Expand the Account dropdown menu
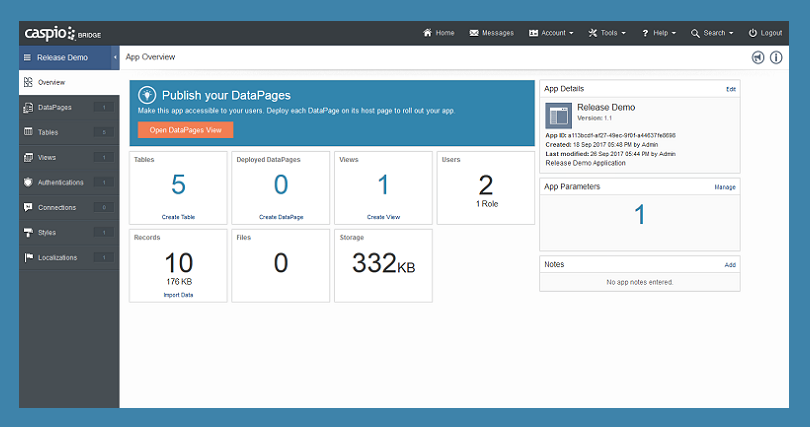The image size is (810, 427). pyautogui.click(x=551, y=33)
